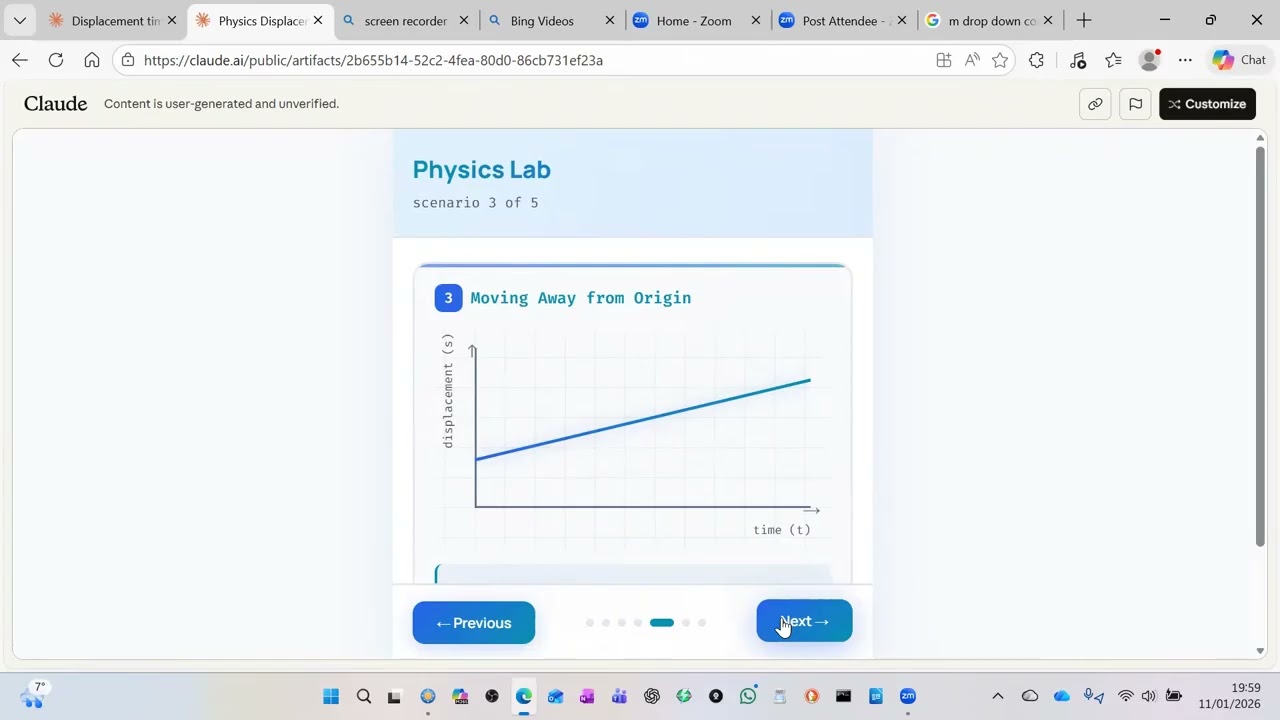The image size is (1280, 720).
Task: Open Task View in taskbar
Action: [x=394, y=696]
